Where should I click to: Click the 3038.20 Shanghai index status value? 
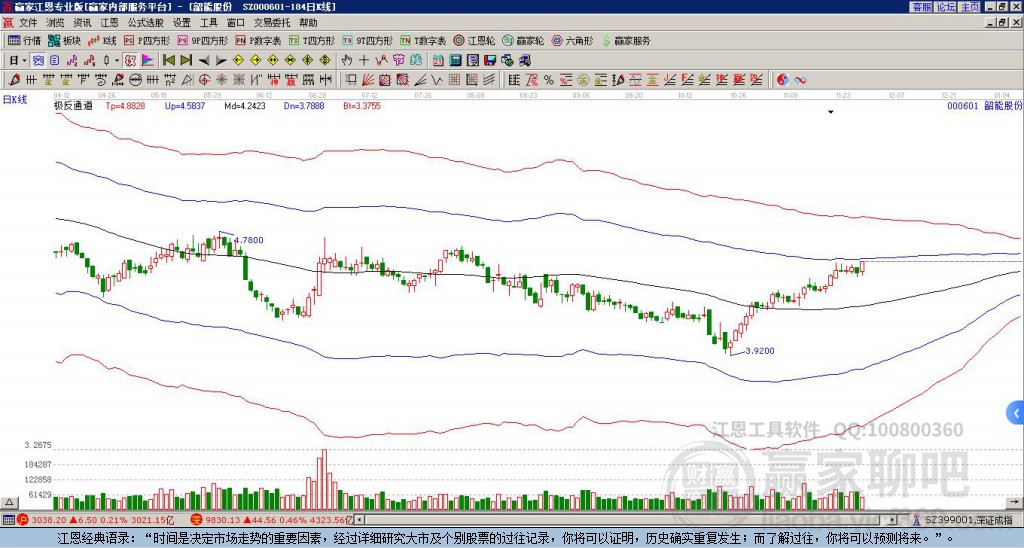pos(48,520)
